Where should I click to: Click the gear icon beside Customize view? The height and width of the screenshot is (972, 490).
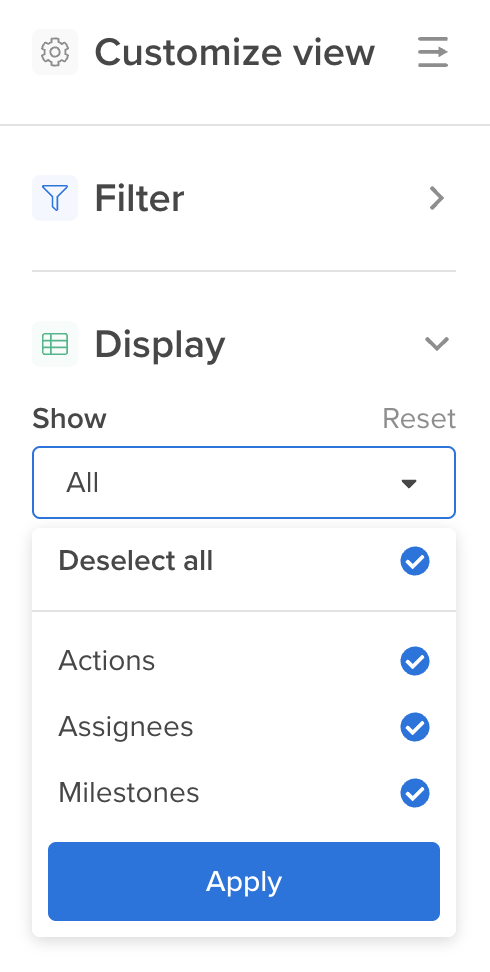[55, 52]
